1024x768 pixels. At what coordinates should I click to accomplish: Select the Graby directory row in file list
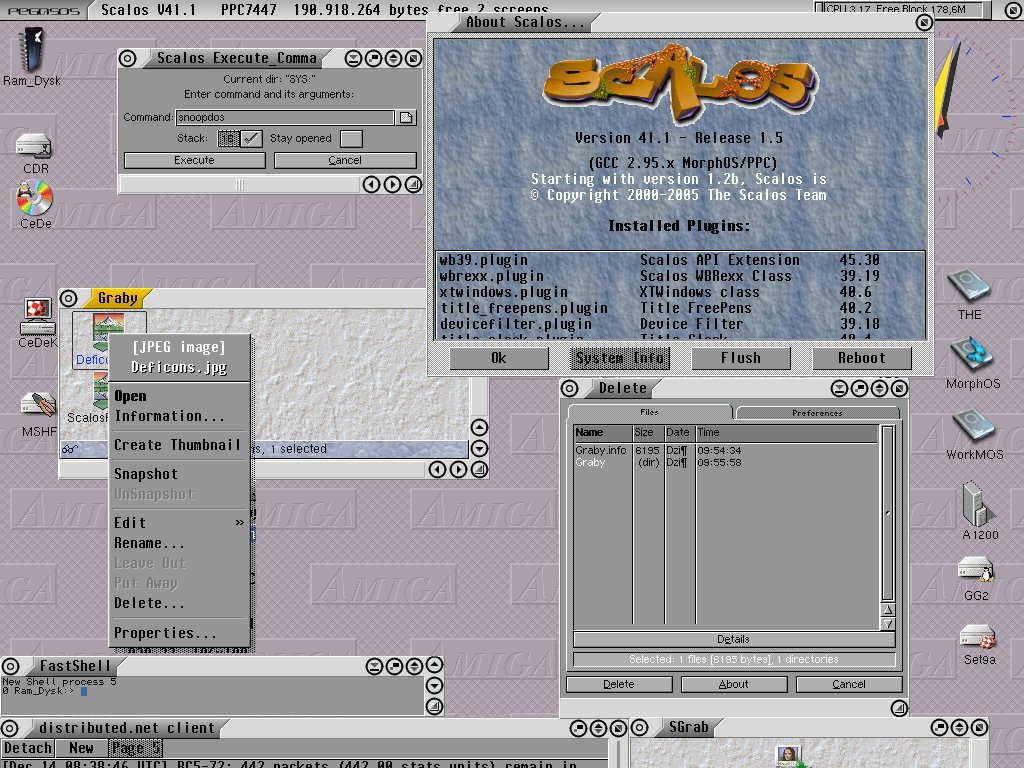[x=725, y=462]
